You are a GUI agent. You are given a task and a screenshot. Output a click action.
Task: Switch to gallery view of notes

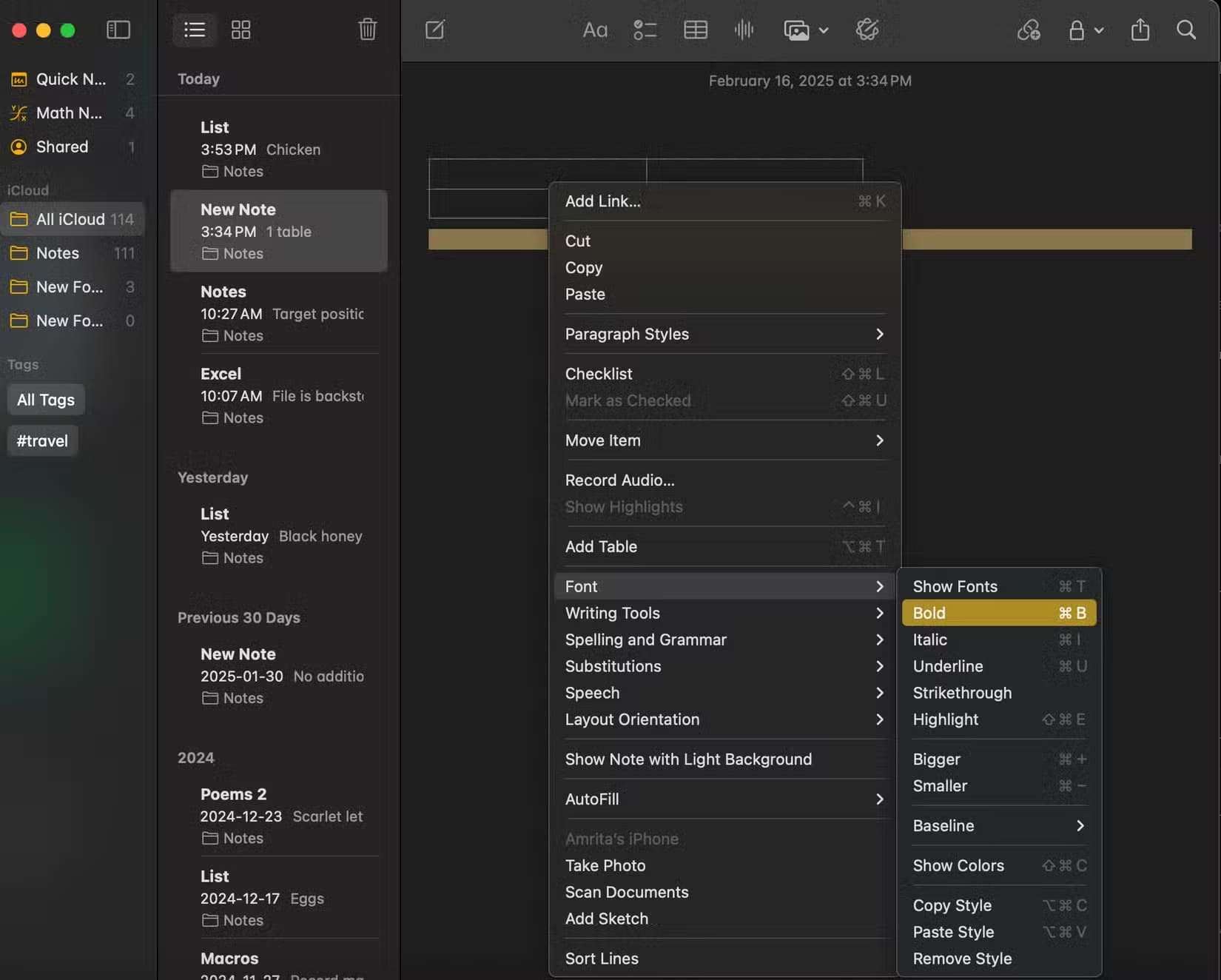point(240,30)
